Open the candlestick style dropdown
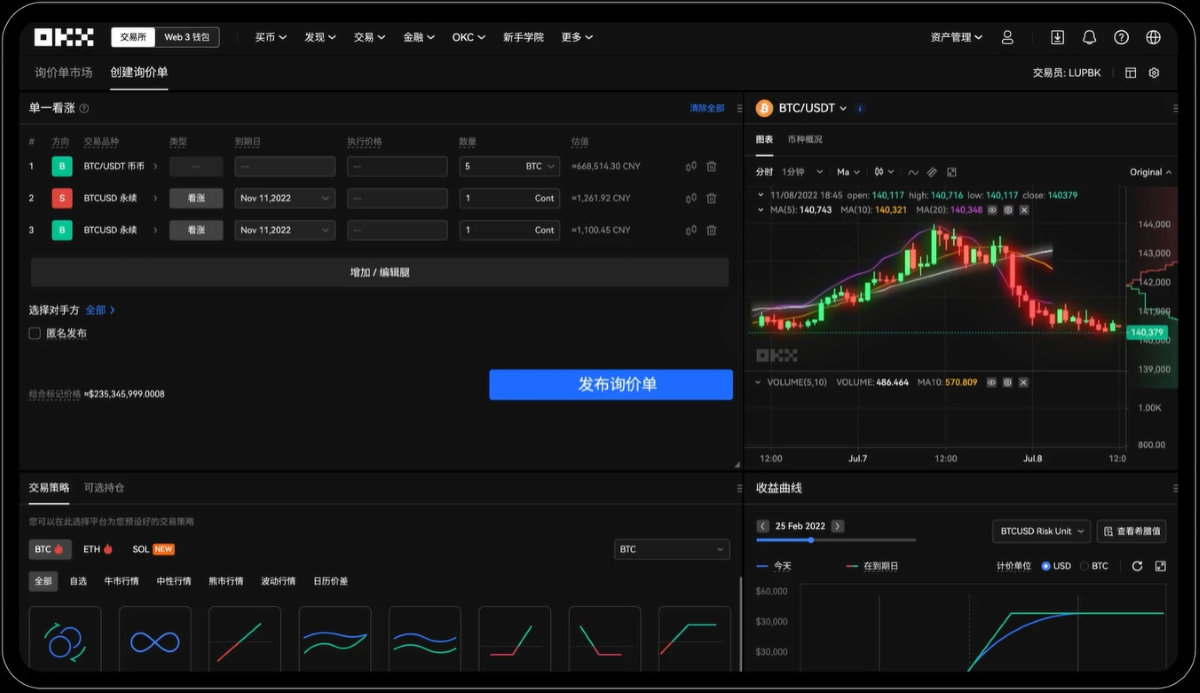This screenshot has height=693, width=1200. pos(884,172)
